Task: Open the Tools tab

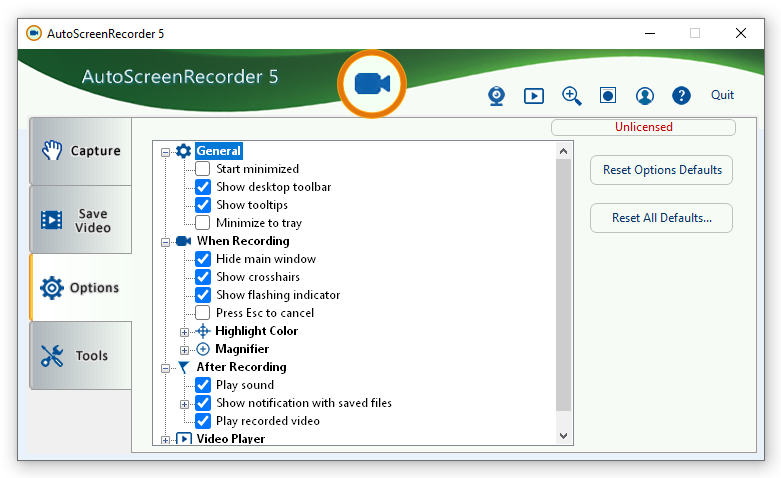Action: coord(81,356)
